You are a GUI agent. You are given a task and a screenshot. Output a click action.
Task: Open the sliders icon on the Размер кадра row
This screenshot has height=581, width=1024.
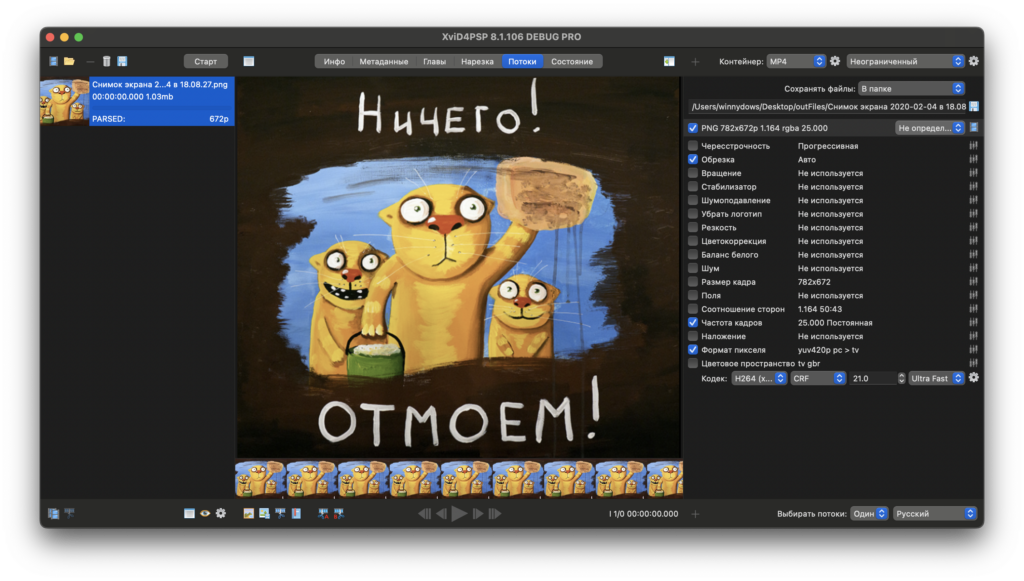pyautogui.click(x=974, y=282)
